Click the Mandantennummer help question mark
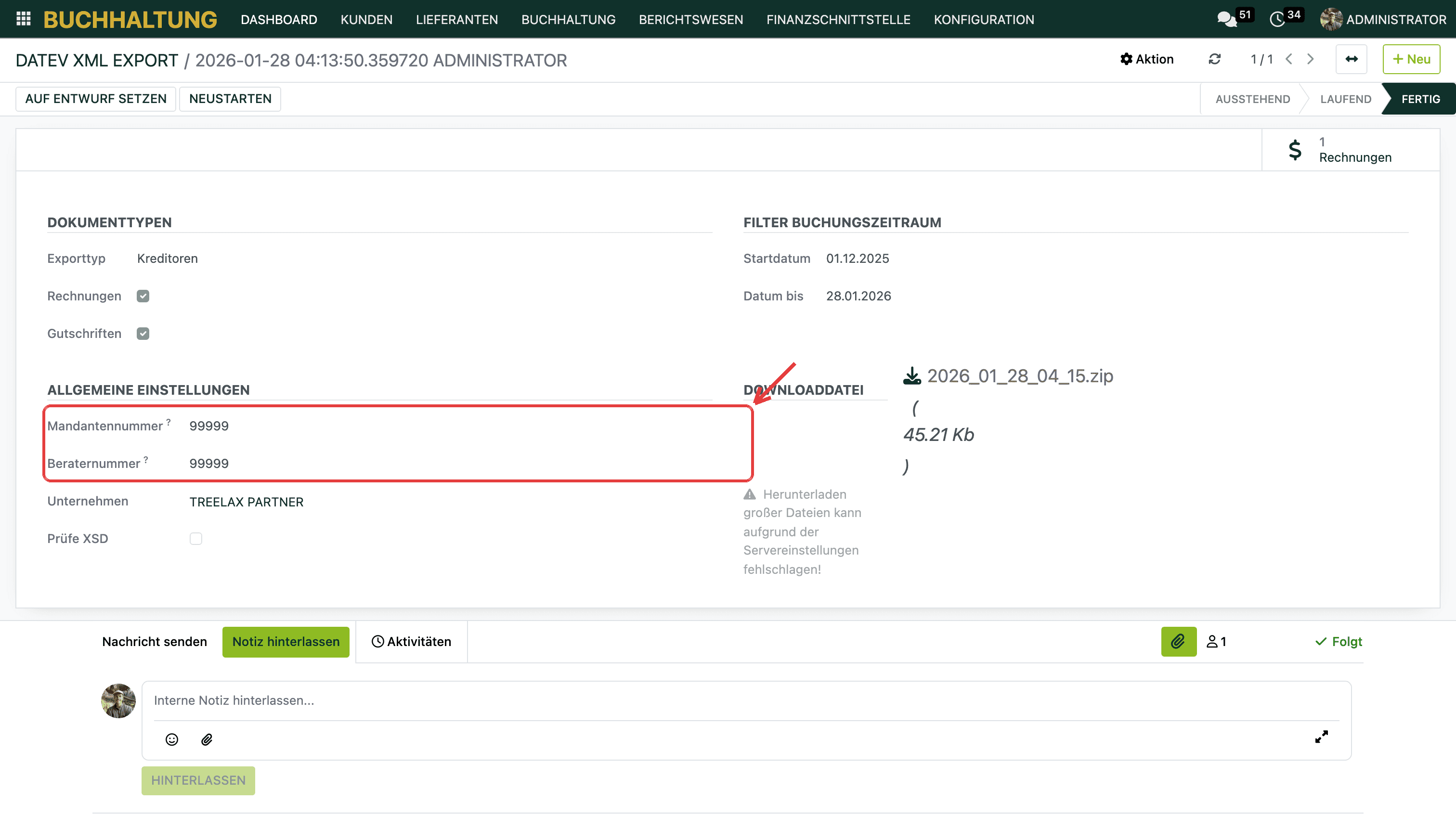Viewport: 1456px width, 828px height. [x=169, y=422]
